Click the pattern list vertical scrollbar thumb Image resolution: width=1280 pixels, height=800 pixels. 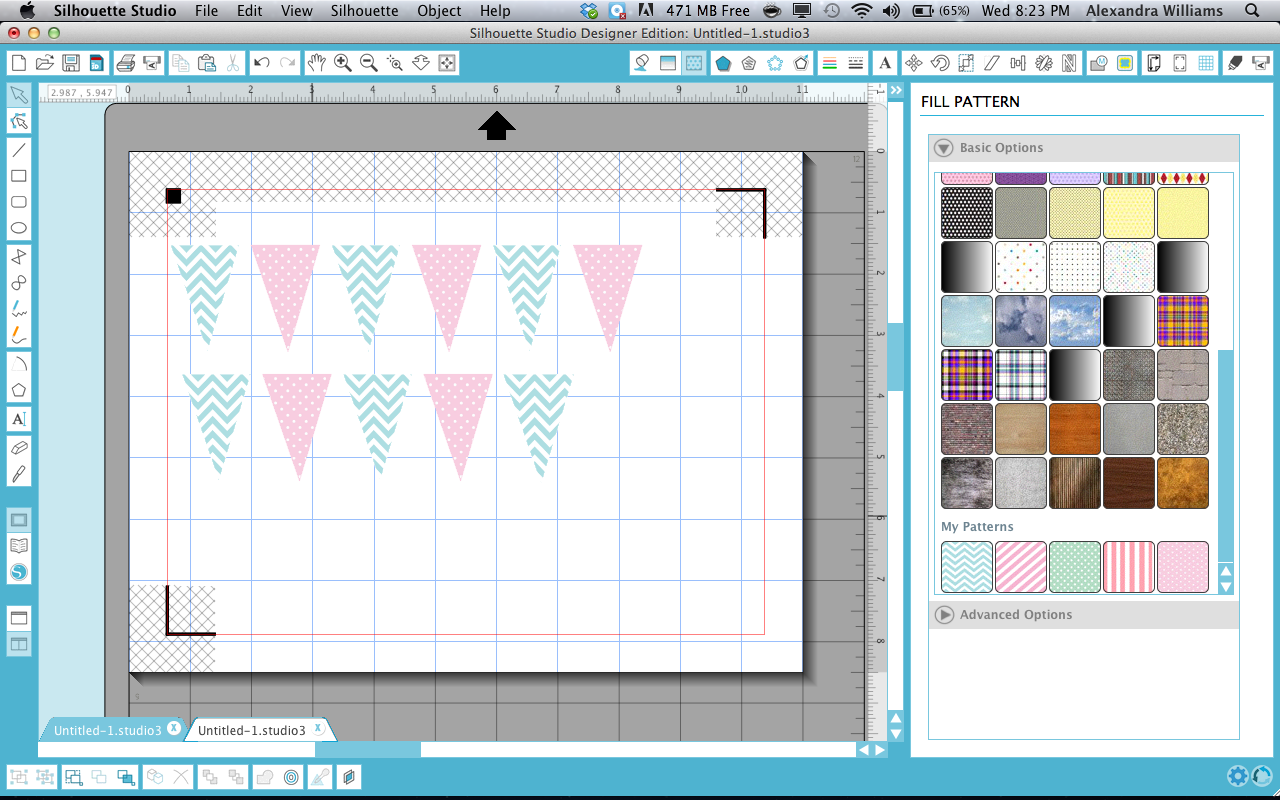point(1225,455)
